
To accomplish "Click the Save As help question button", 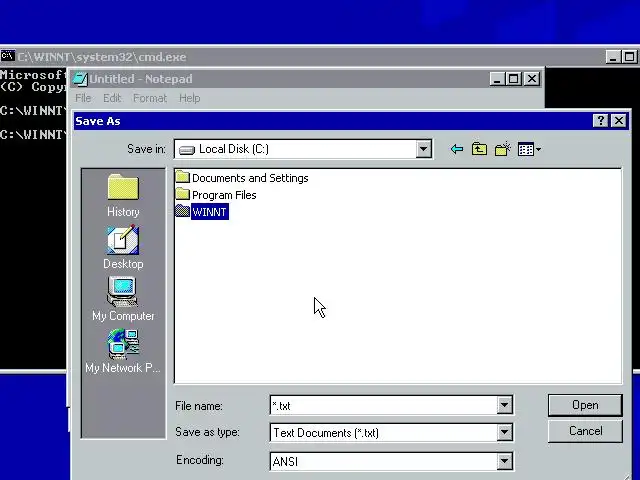I will pos(600,121).
